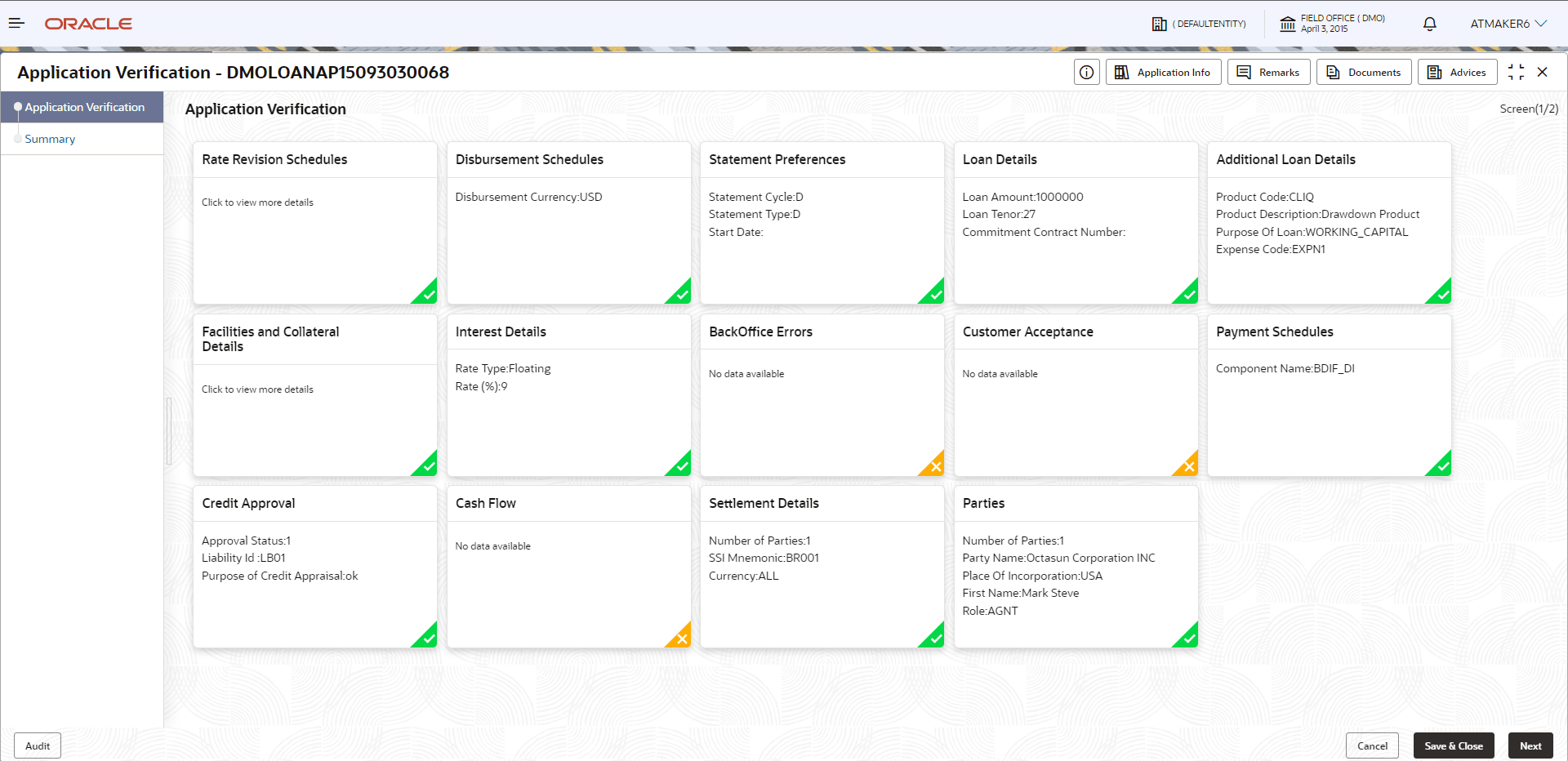Image resolution: width=1568 pixels, height=761 pixels.
Task: Open the Additional Loan Details tile
Action: coord(1330,223)
